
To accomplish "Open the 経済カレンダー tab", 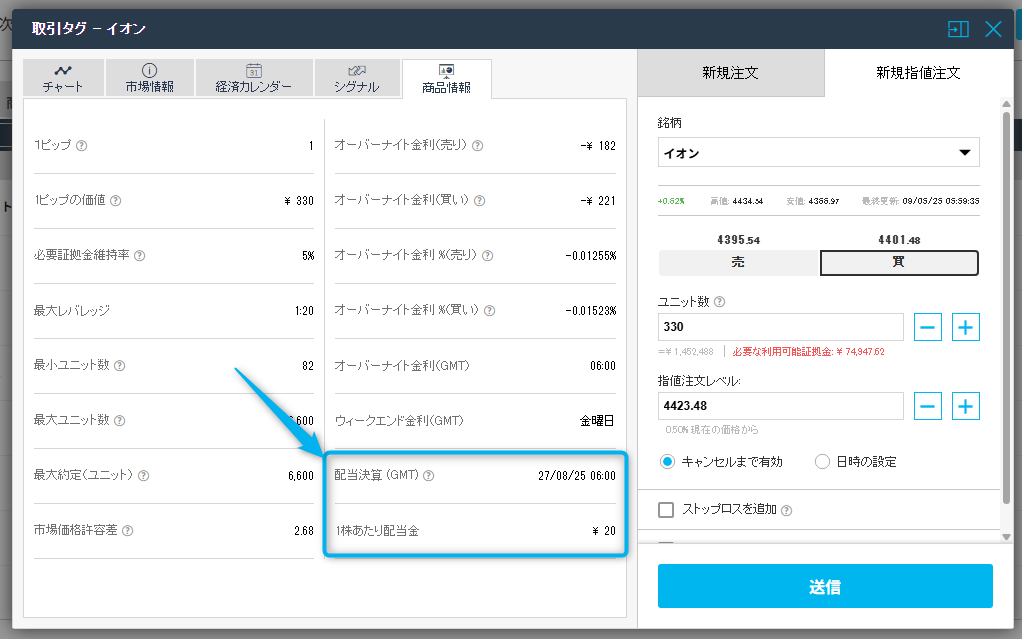I will pos(254,78).
